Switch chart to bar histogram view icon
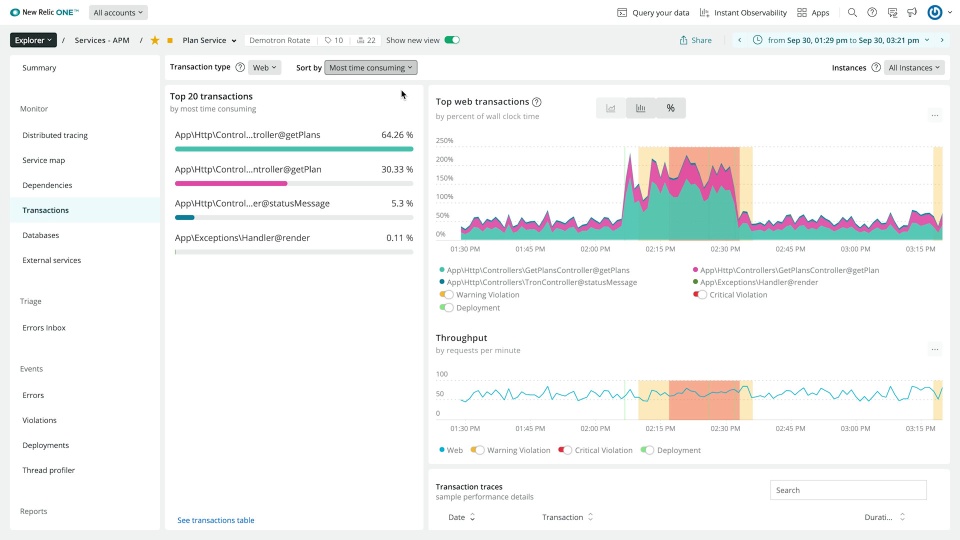Viewport: 960px width, 540px height. tap(640, 108)
